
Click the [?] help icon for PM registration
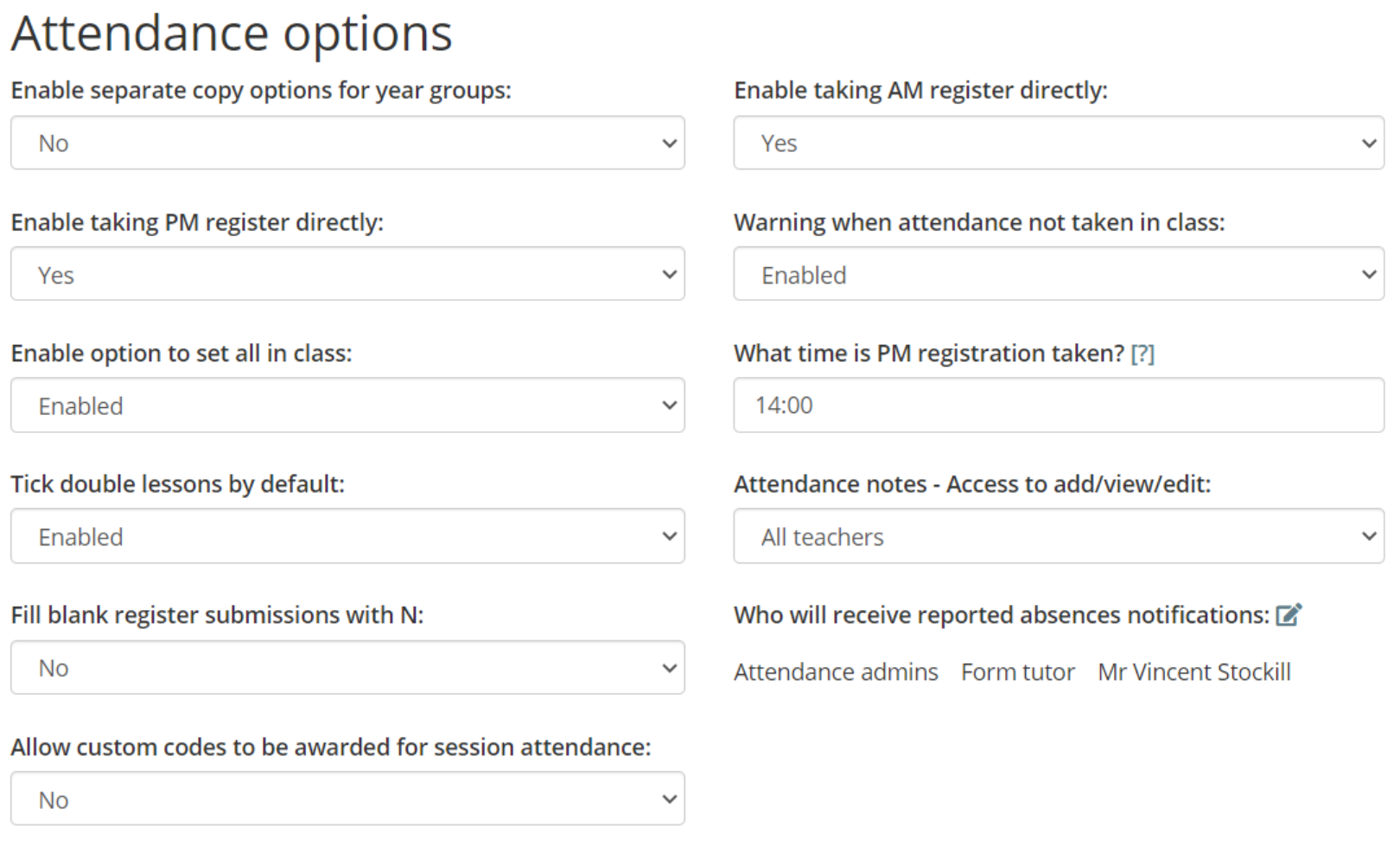pos(1145,354)
